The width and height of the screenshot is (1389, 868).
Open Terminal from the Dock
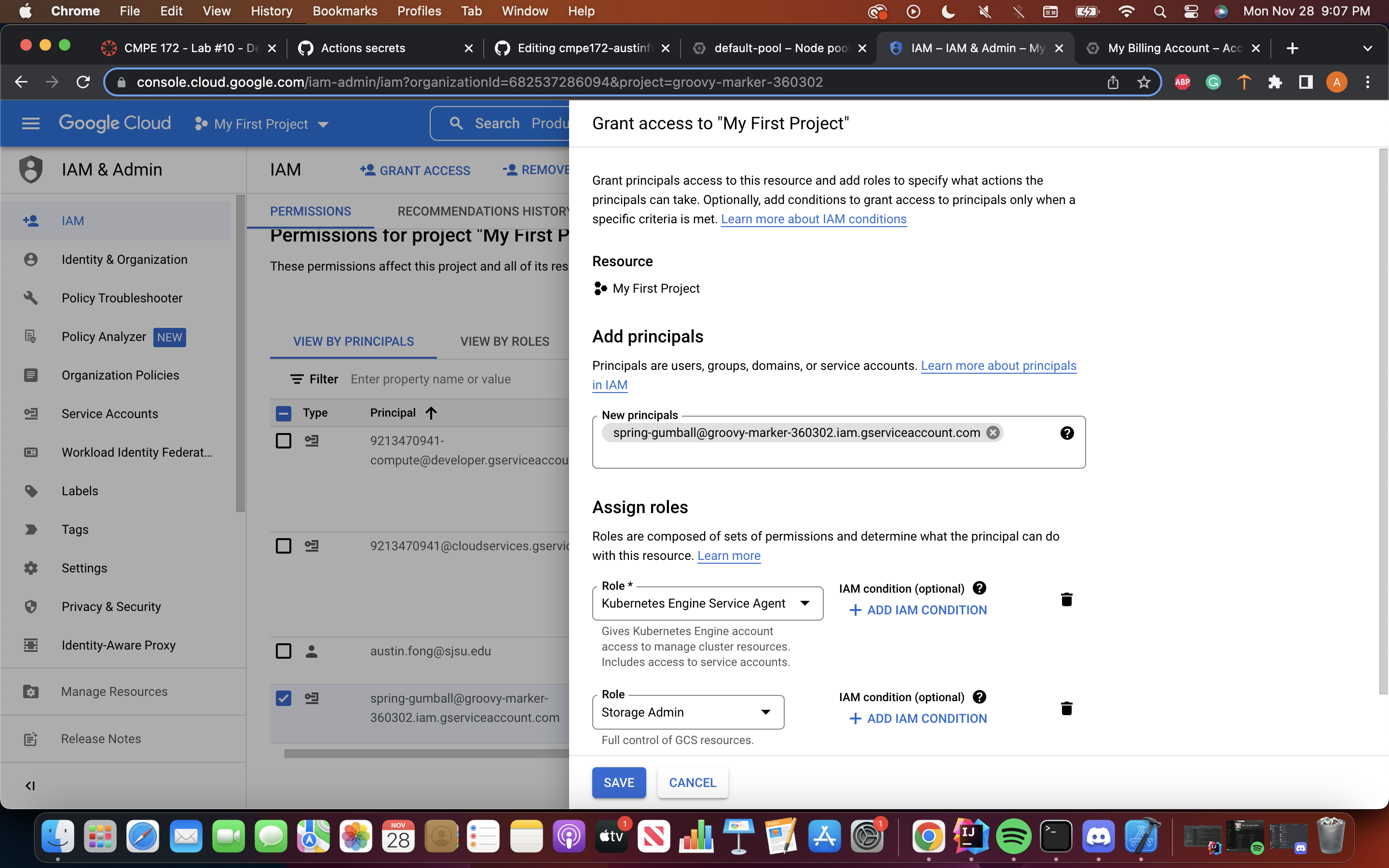pos(1056,837)
